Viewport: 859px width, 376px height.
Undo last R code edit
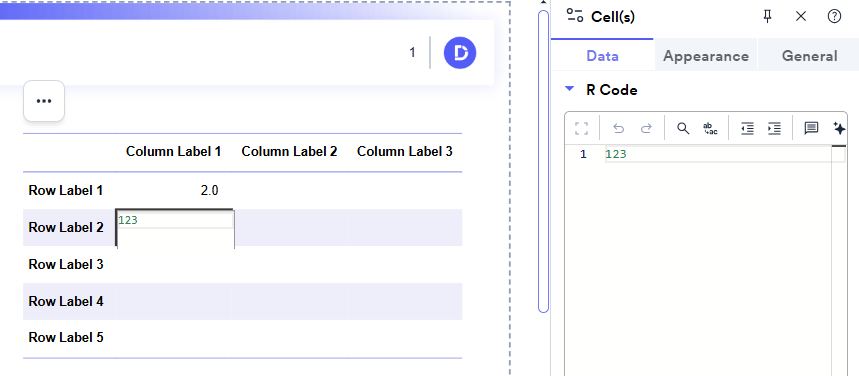(619, 128)
